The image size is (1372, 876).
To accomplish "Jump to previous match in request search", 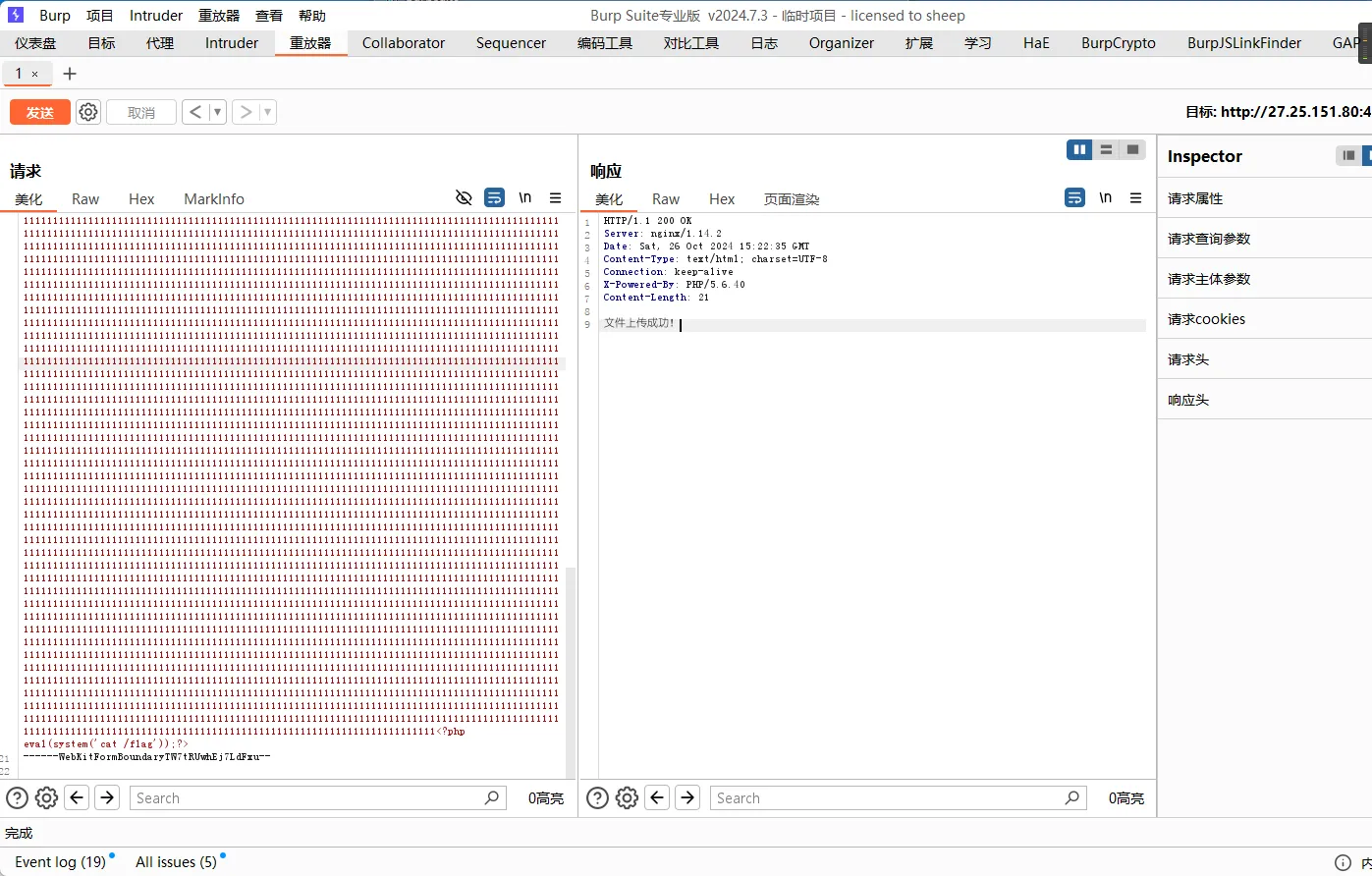I will (77, 798).
